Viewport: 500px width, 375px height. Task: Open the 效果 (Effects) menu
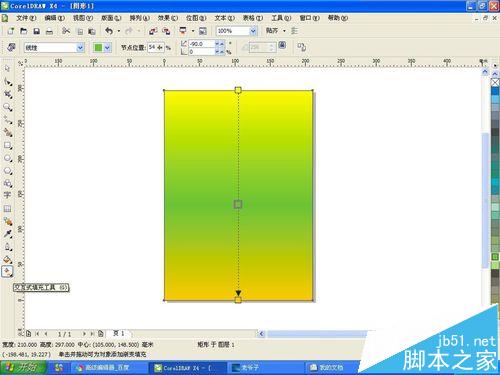click(x=168, y=18)
